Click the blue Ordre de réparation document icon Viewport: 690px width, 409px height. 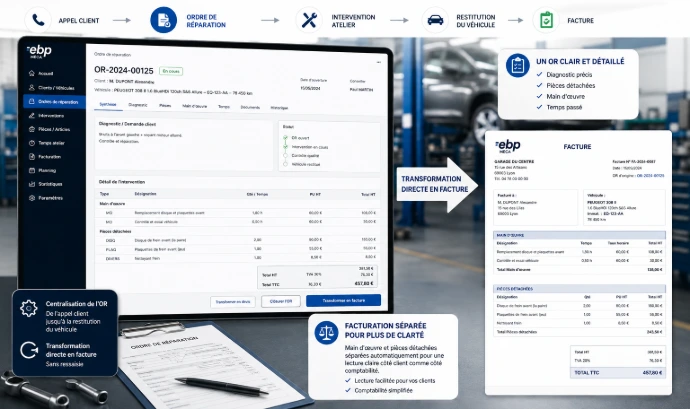(x=163, y=20)
